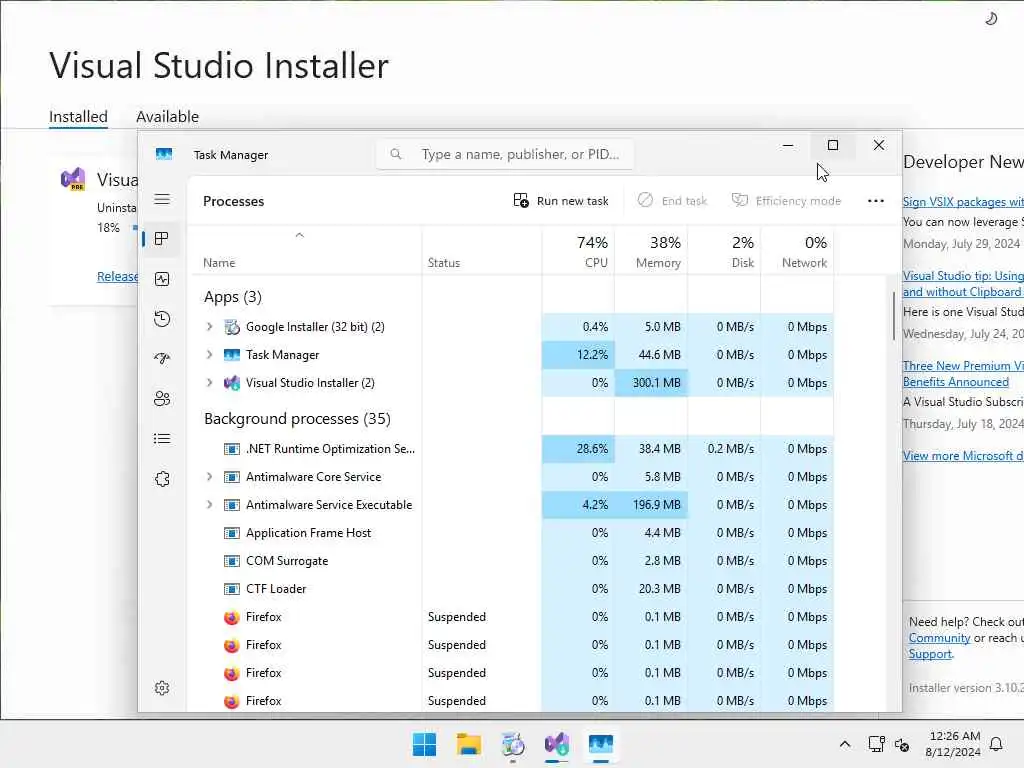This screenshot has width=1024, height=768.
Task: Click the Task Manager vertical scrollbar
Action: [x=893, y=316]
